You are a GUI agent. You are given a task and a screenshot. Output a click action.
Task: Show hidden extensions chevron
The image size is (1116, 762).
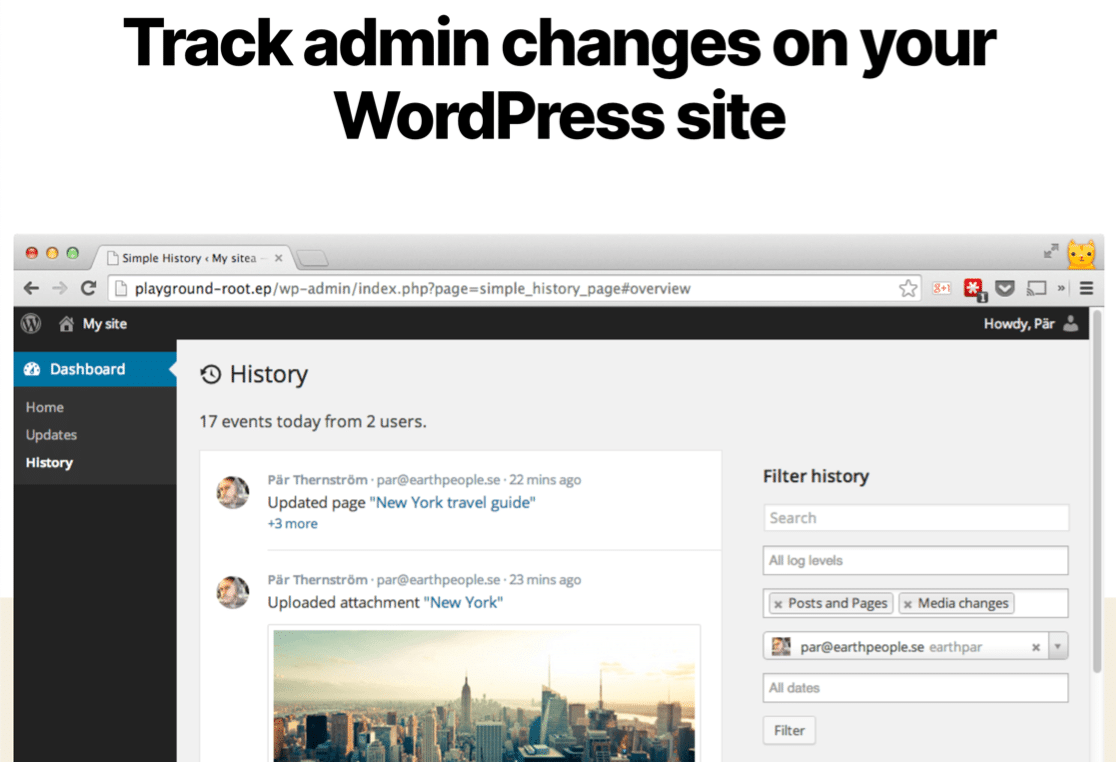pyautogui.click(x=1060, y=288)
